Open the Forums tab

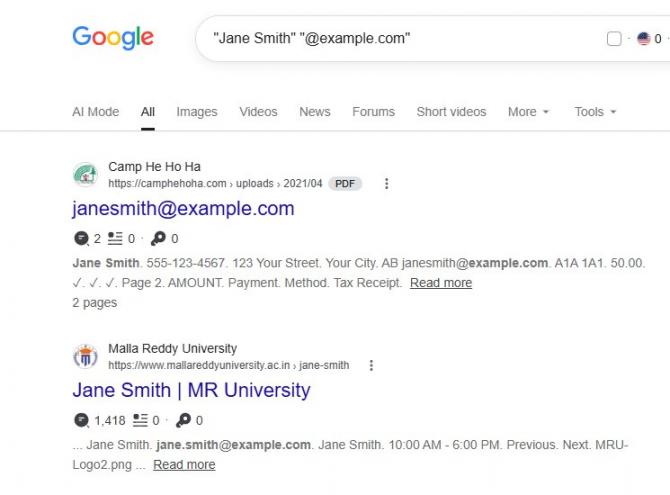pos(373,112)
